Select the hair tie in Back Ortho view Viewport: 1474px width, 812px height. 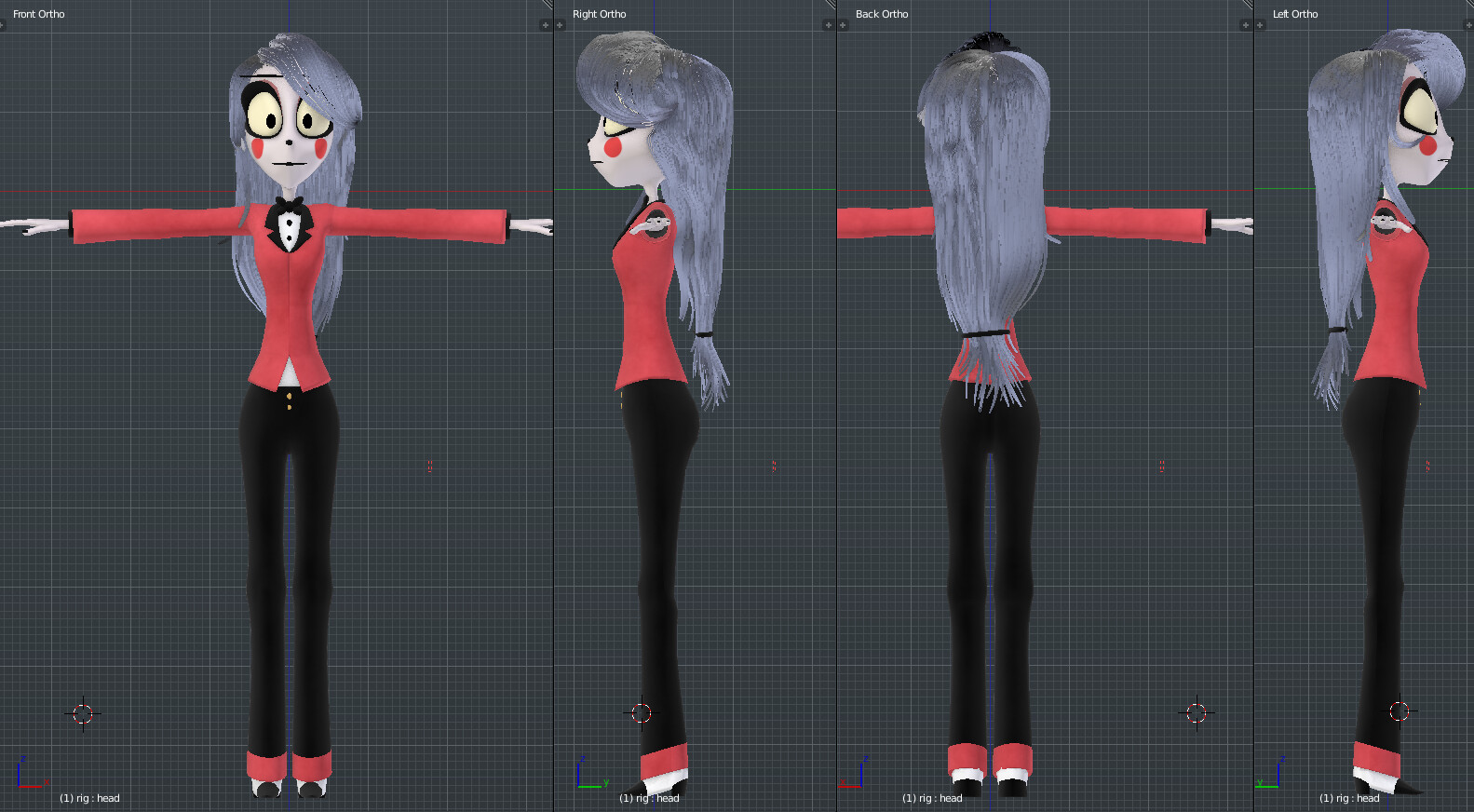pyautogui.click(x=987, y=333)
